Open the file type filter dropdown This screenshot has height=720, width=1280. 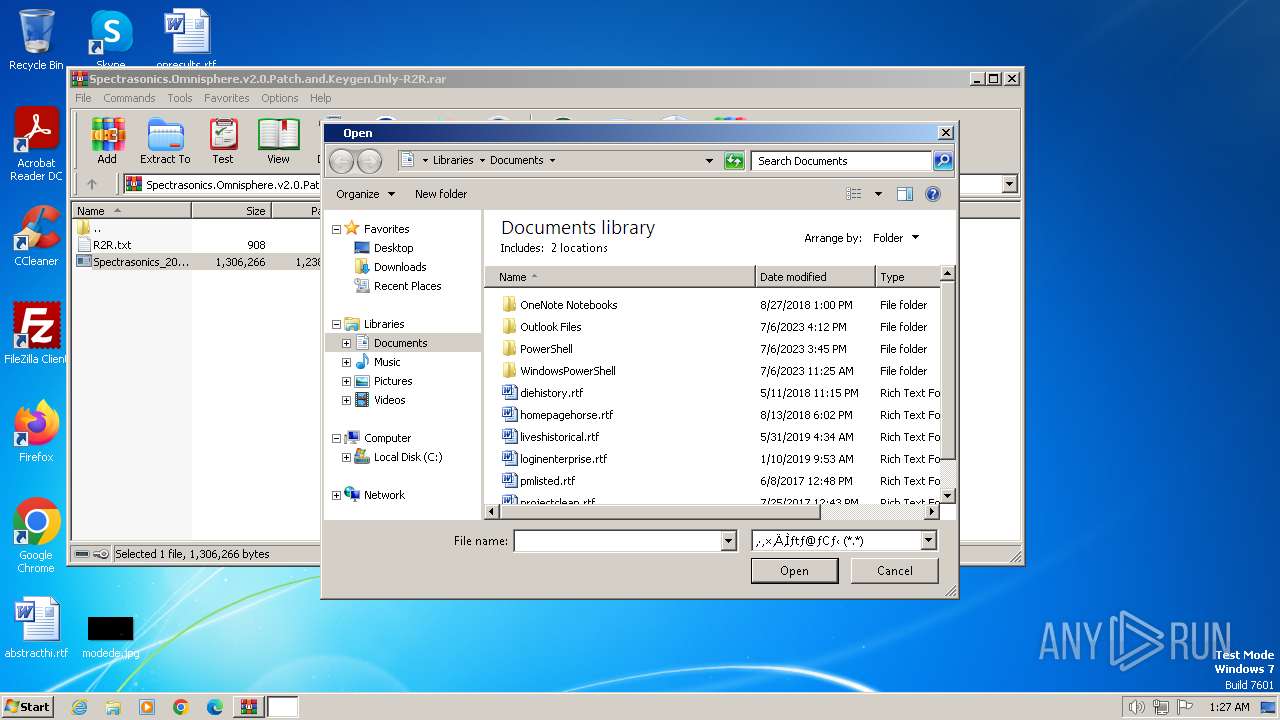tap(929, 541)
